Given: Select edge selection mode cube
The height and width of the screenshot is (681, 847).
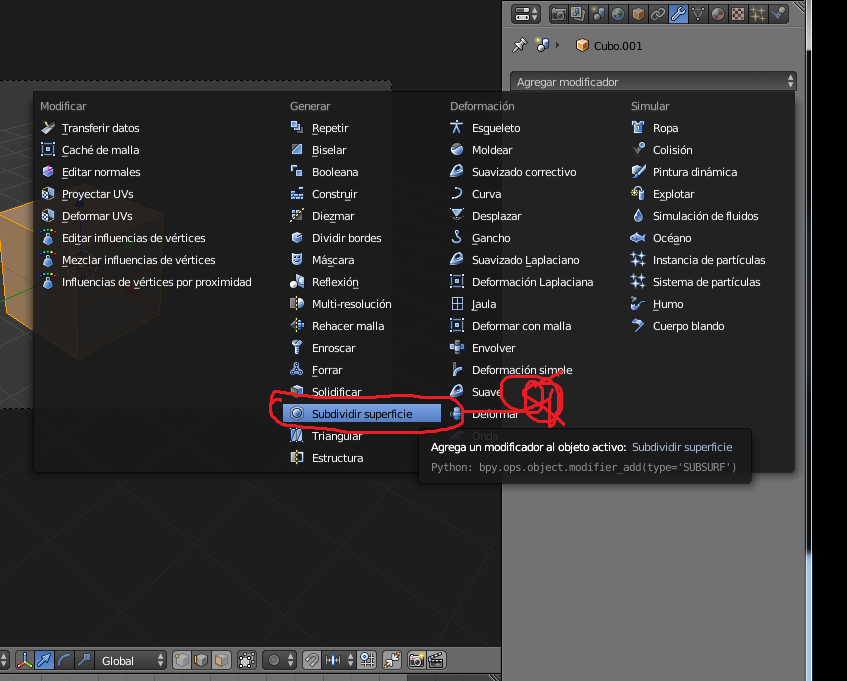Looking at the screenshot, I should pos(201,660).
